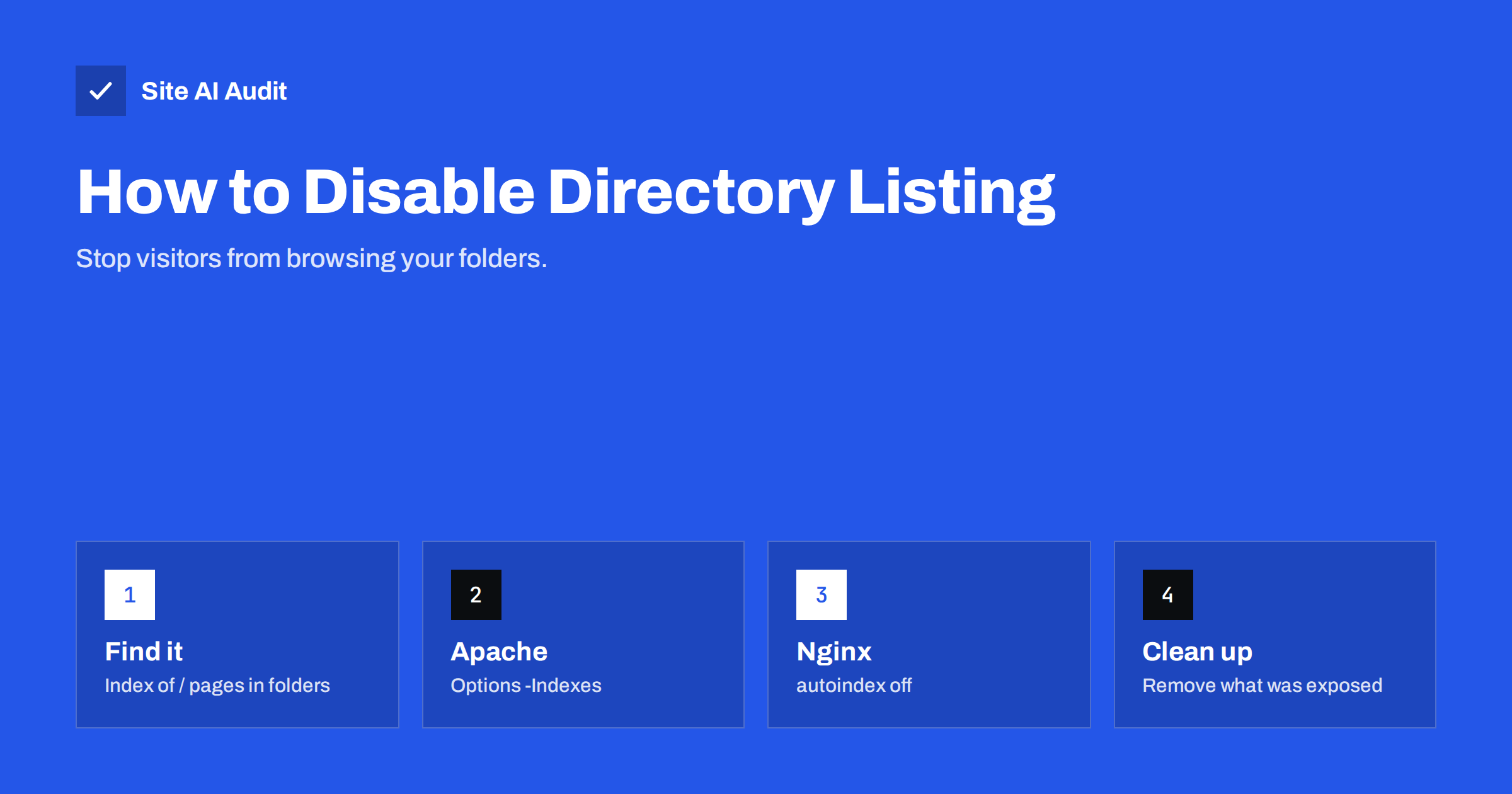Click the 'Find it' card title
The height and width of the screenshot is (794, 1512).
click(x=144, y=652)
